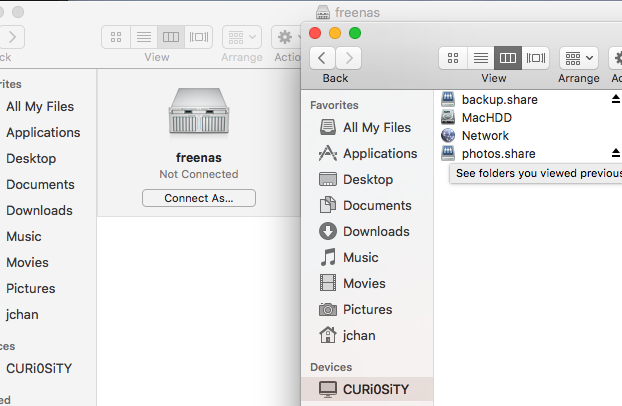
Task: Go forward in background Finder window
Action: point(12,37)
